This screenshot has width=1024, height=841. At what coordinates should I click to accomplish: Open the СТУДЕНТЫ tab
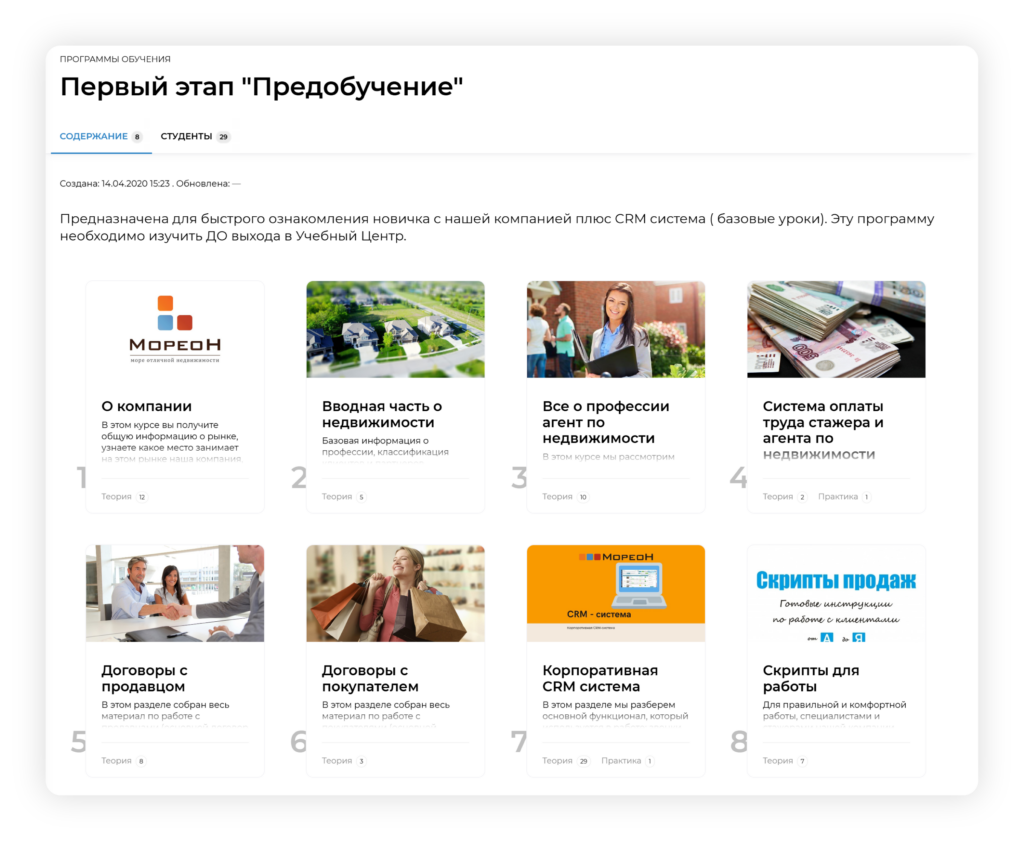[x=195, y=136]
